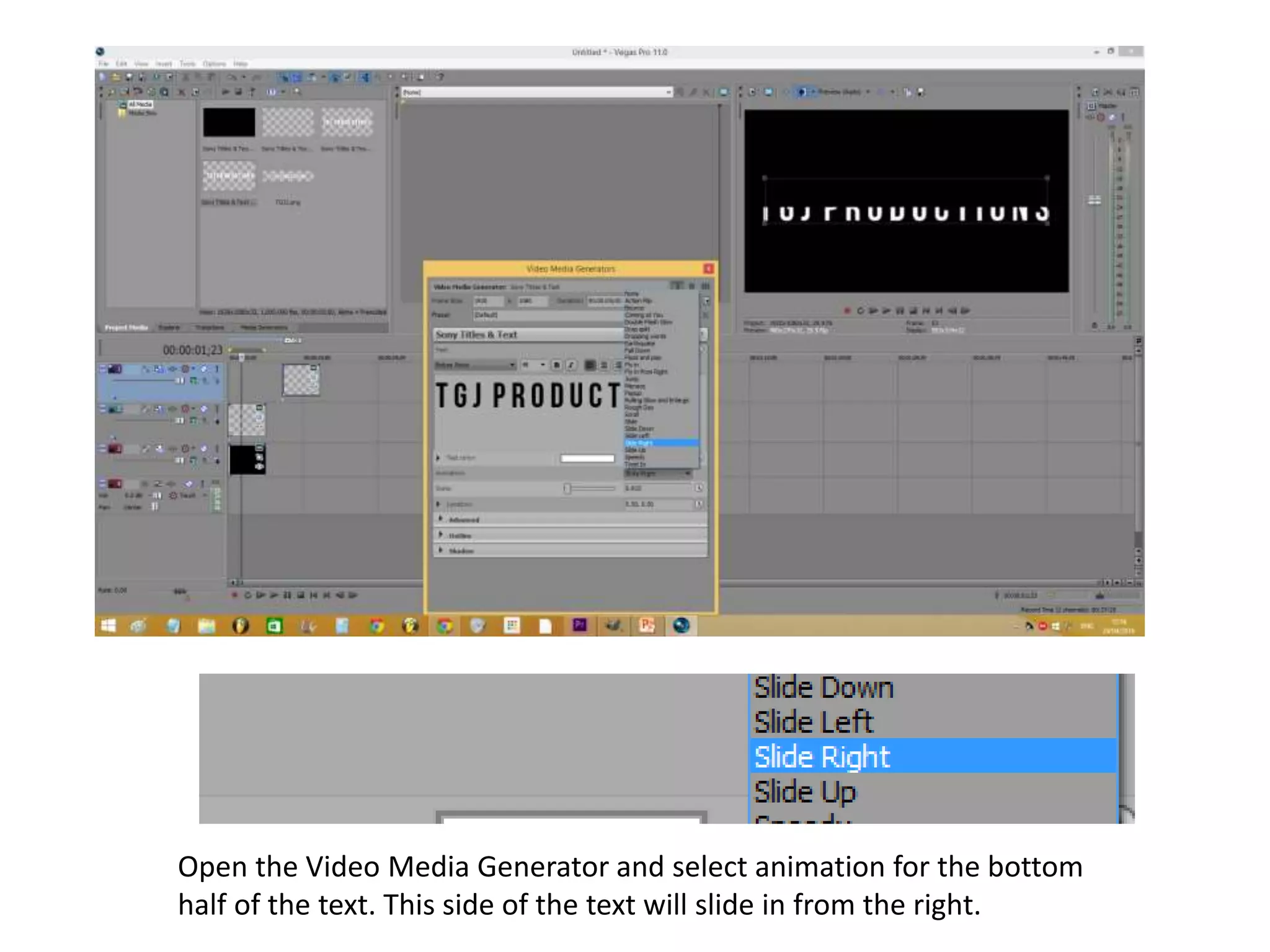
Task: Click the New project toolbar icon
Action: coord(103,77)
